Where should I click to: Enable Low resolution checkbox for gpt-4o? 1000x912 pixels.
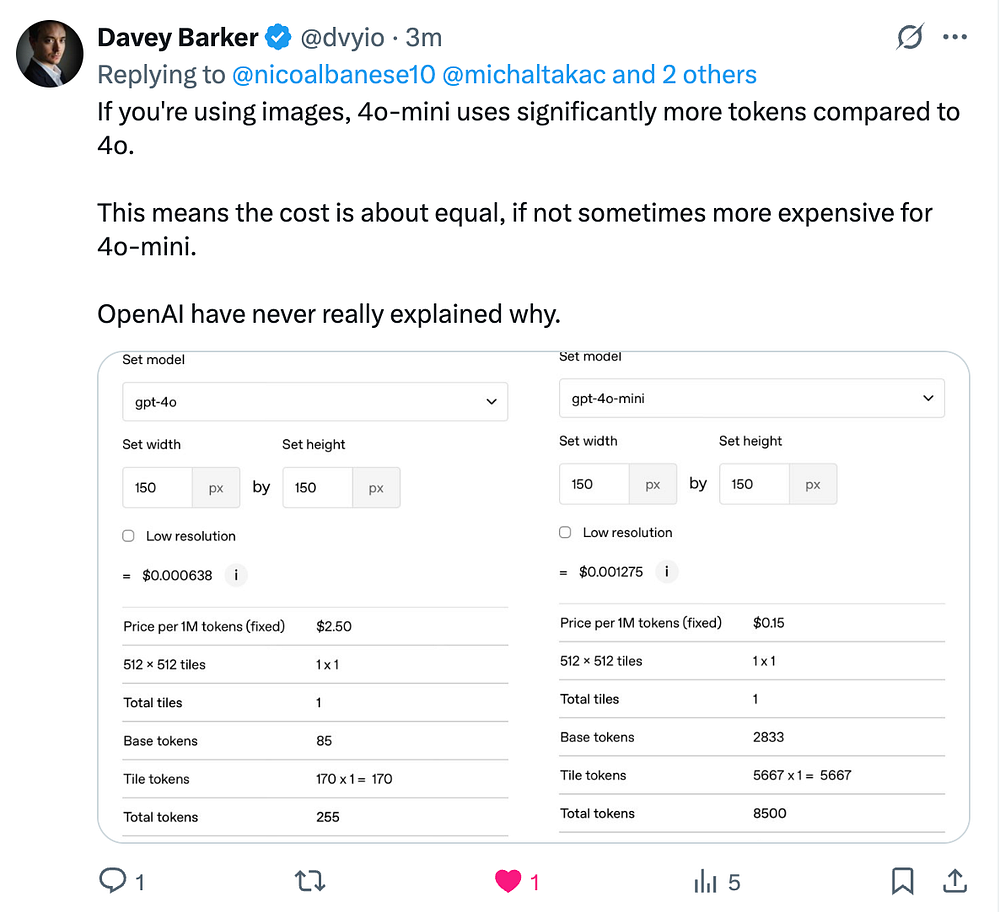point(129,536)
